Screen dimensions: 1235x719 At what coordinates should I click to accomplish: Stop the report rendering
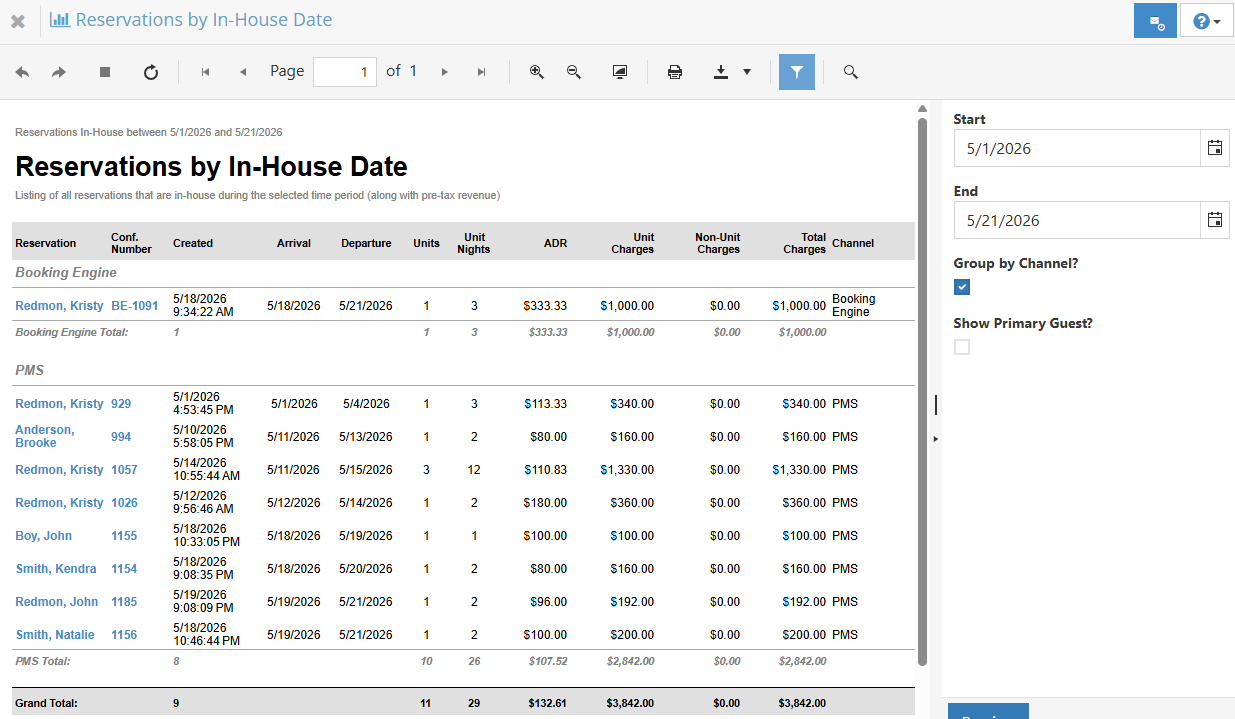[x=105, y=72]
